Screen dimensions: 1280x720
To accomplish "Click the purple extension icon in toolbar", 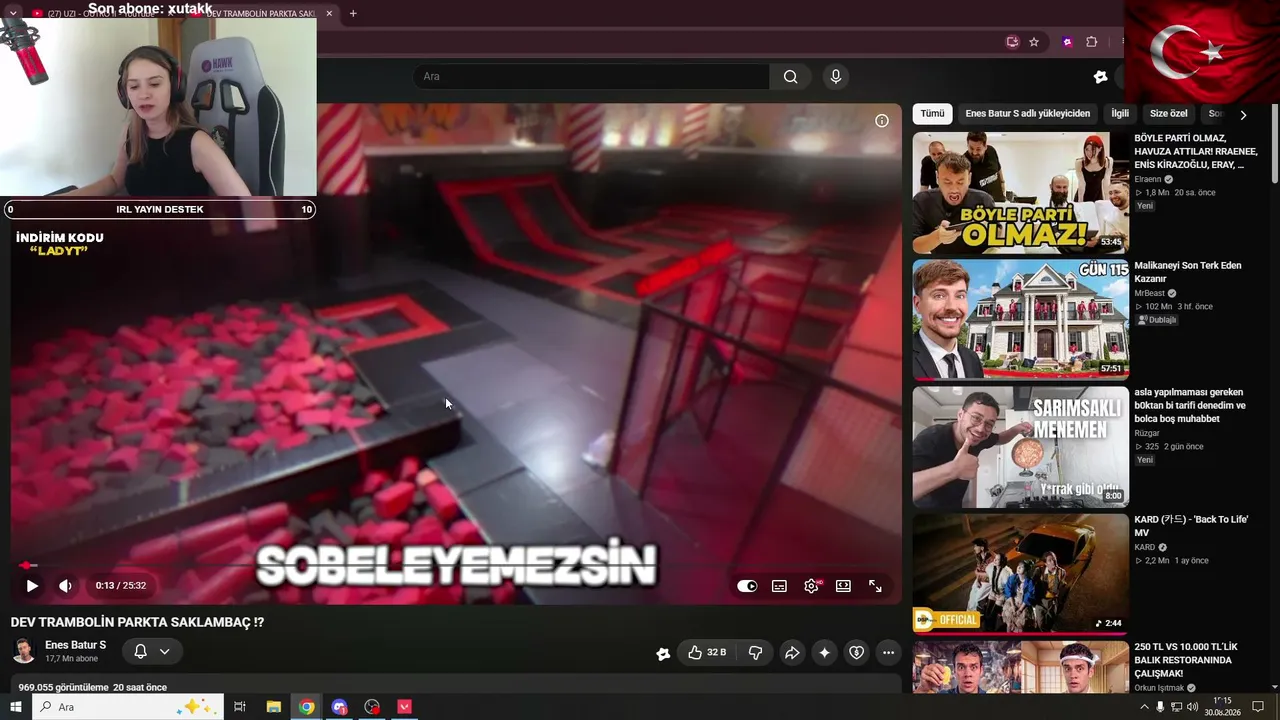I will (x=1067, y=42).
